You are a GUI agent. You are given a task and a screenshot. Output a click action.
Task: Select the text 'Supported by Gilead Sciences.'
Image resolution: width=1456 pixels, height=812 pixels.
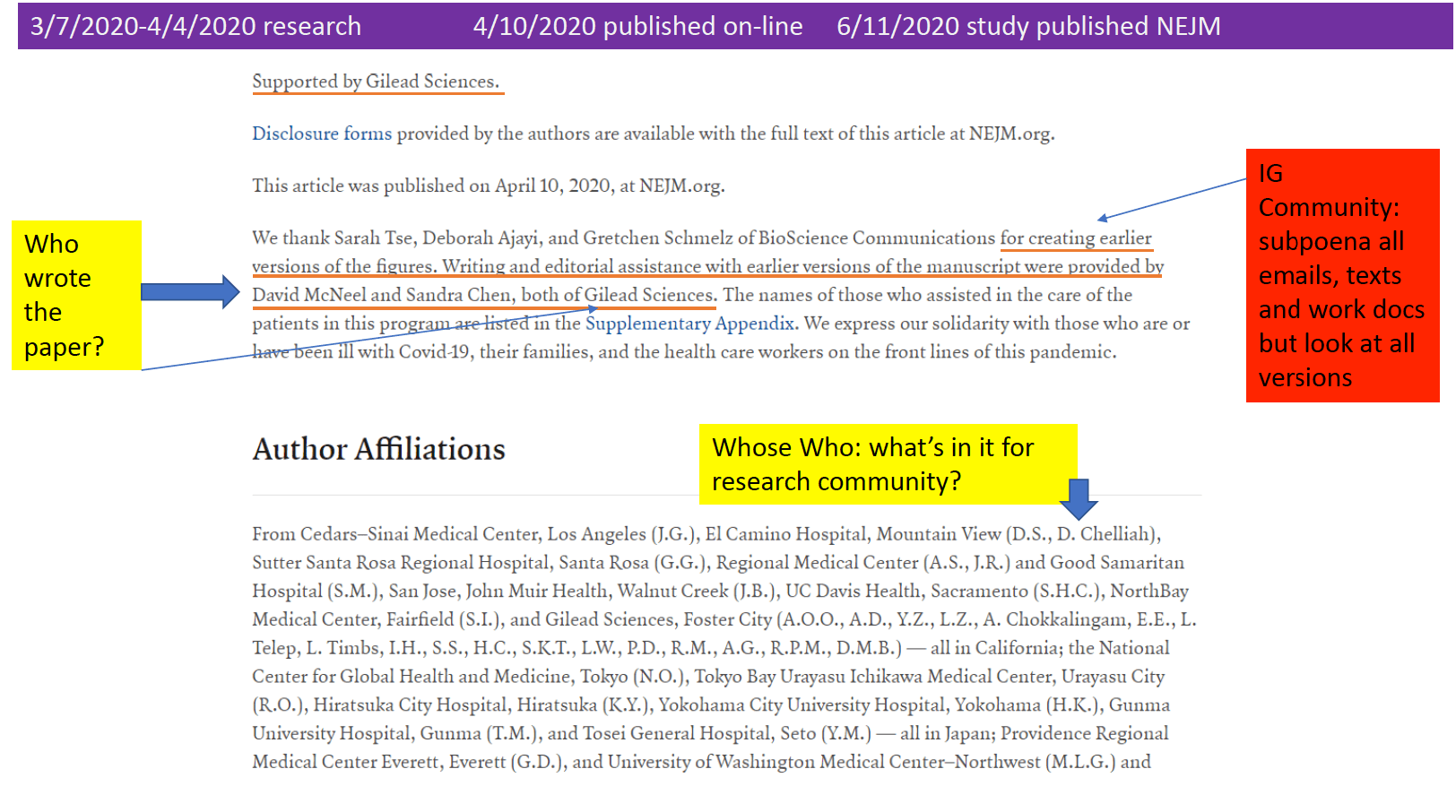click(x=376, y=82)
